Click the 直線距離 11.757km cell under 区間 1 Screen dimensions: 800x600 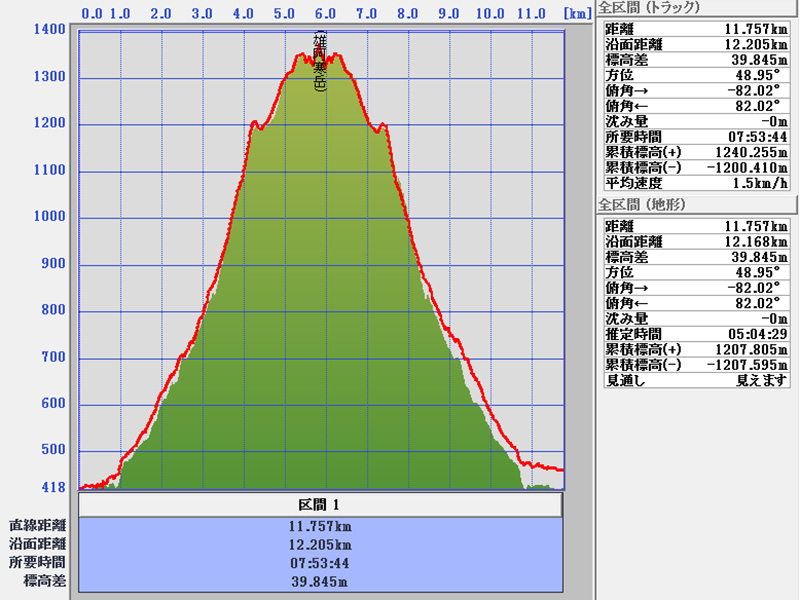click(320, 526)
